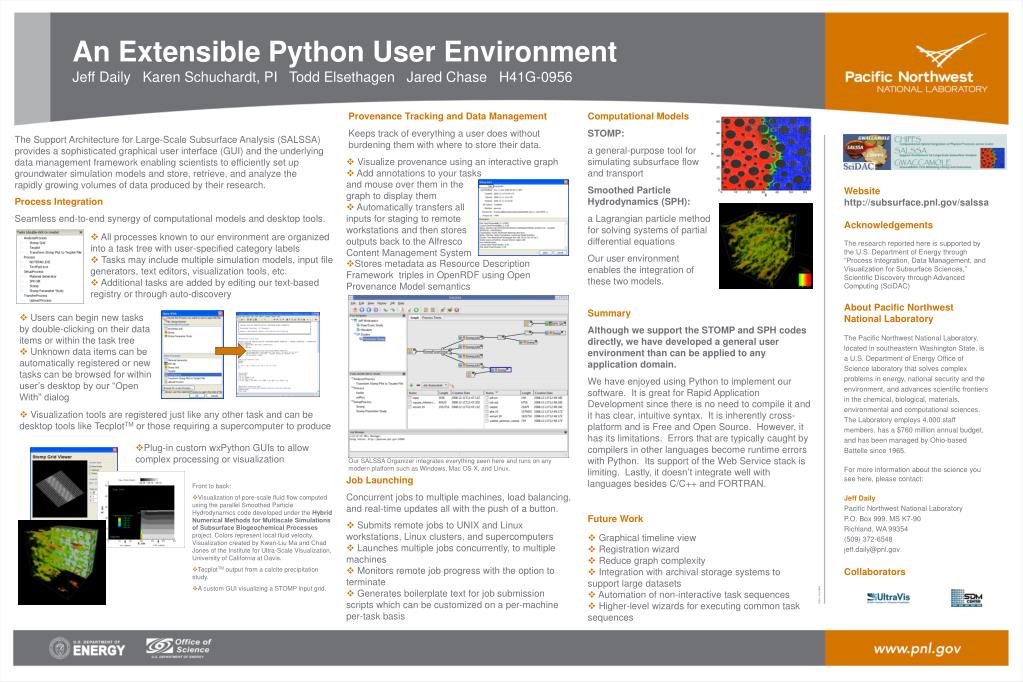Click author name Todd Elsethagen
1023x682 pixels.
pyautogui.click(x=341, y=77)
